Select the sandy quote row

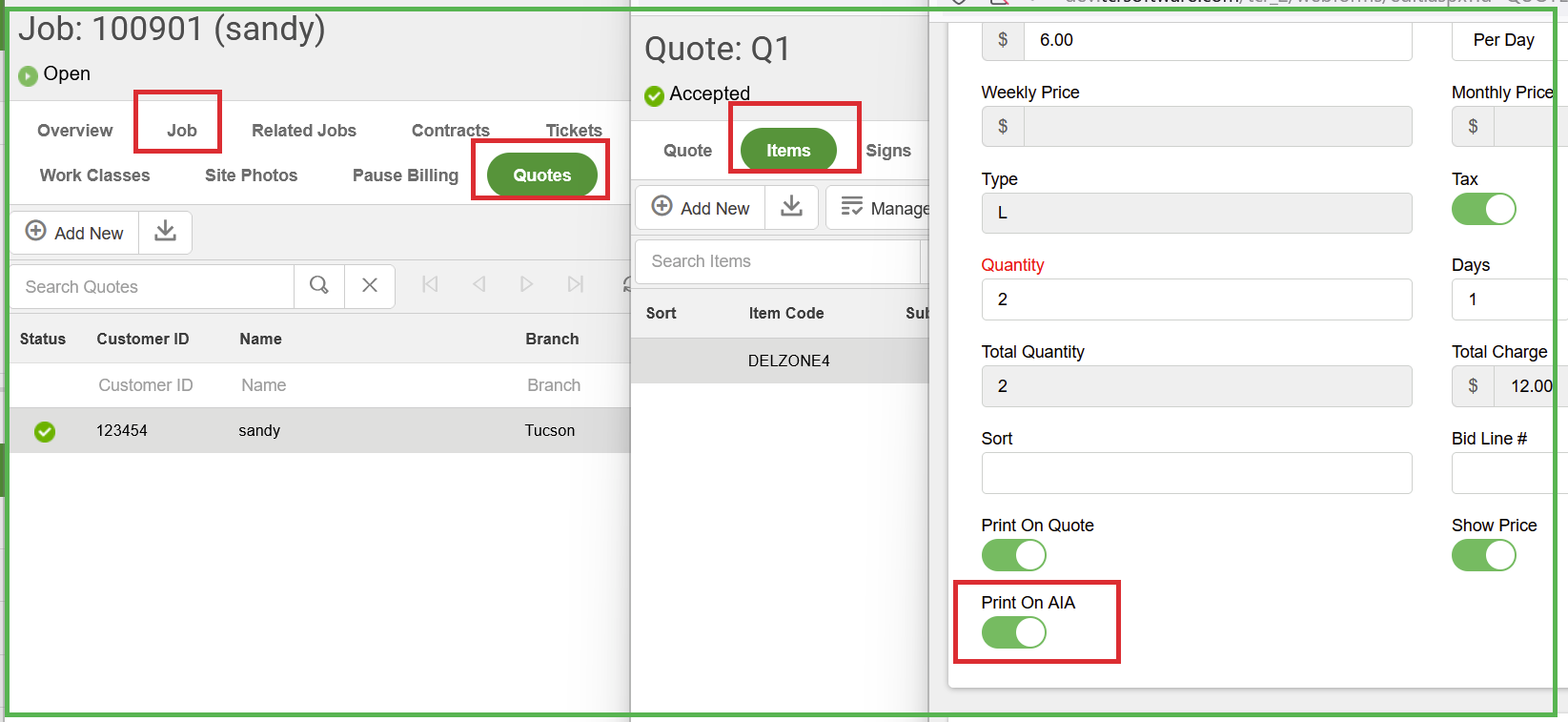coord(319,430)
